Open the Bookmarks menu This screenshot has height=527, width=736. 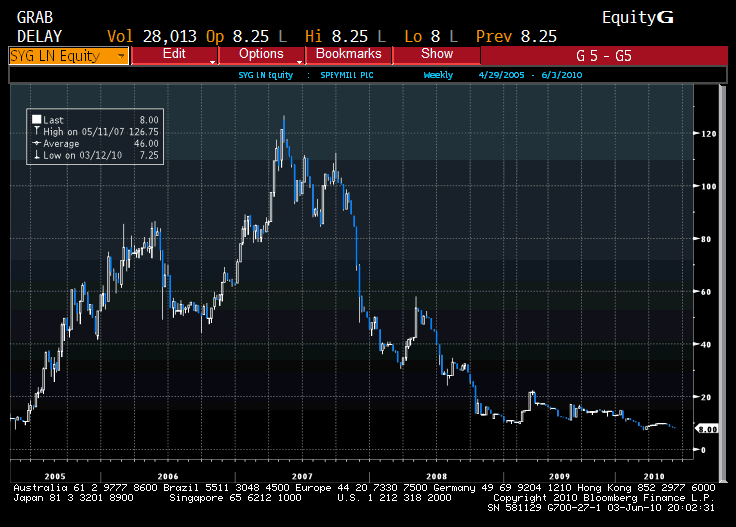pyautogui.click(x=348, y=54)
